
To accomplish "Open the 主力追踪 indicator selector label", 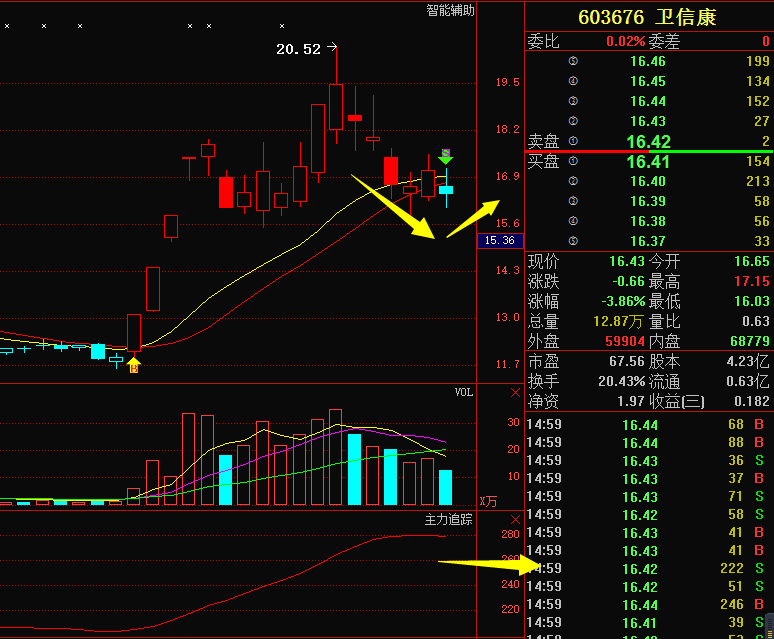I will pyautogui.click(x=449, y=519).
